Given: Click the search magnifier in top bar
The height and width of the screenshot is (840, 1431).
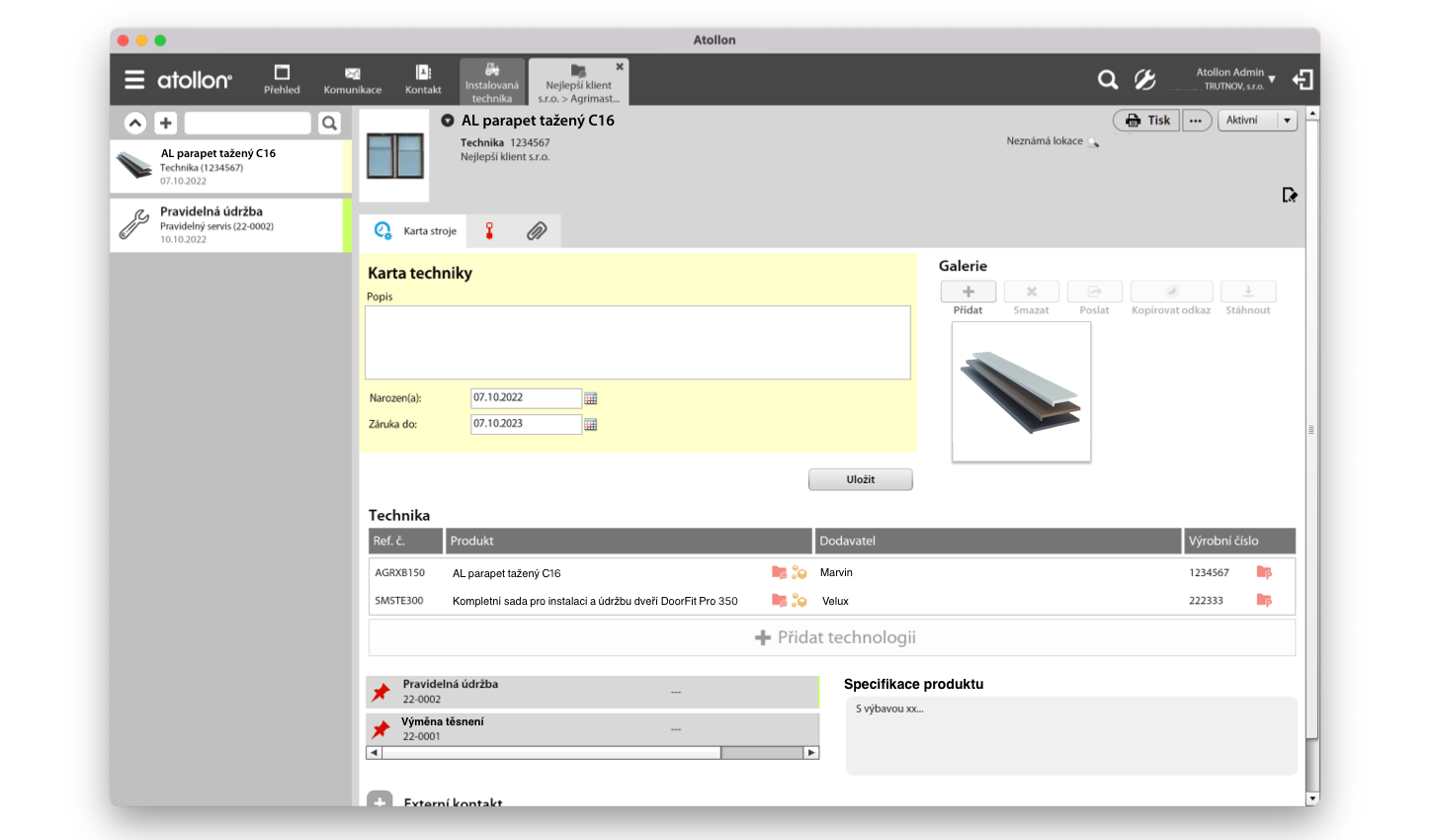Looking at the screenshot, I should [1108, 80].
